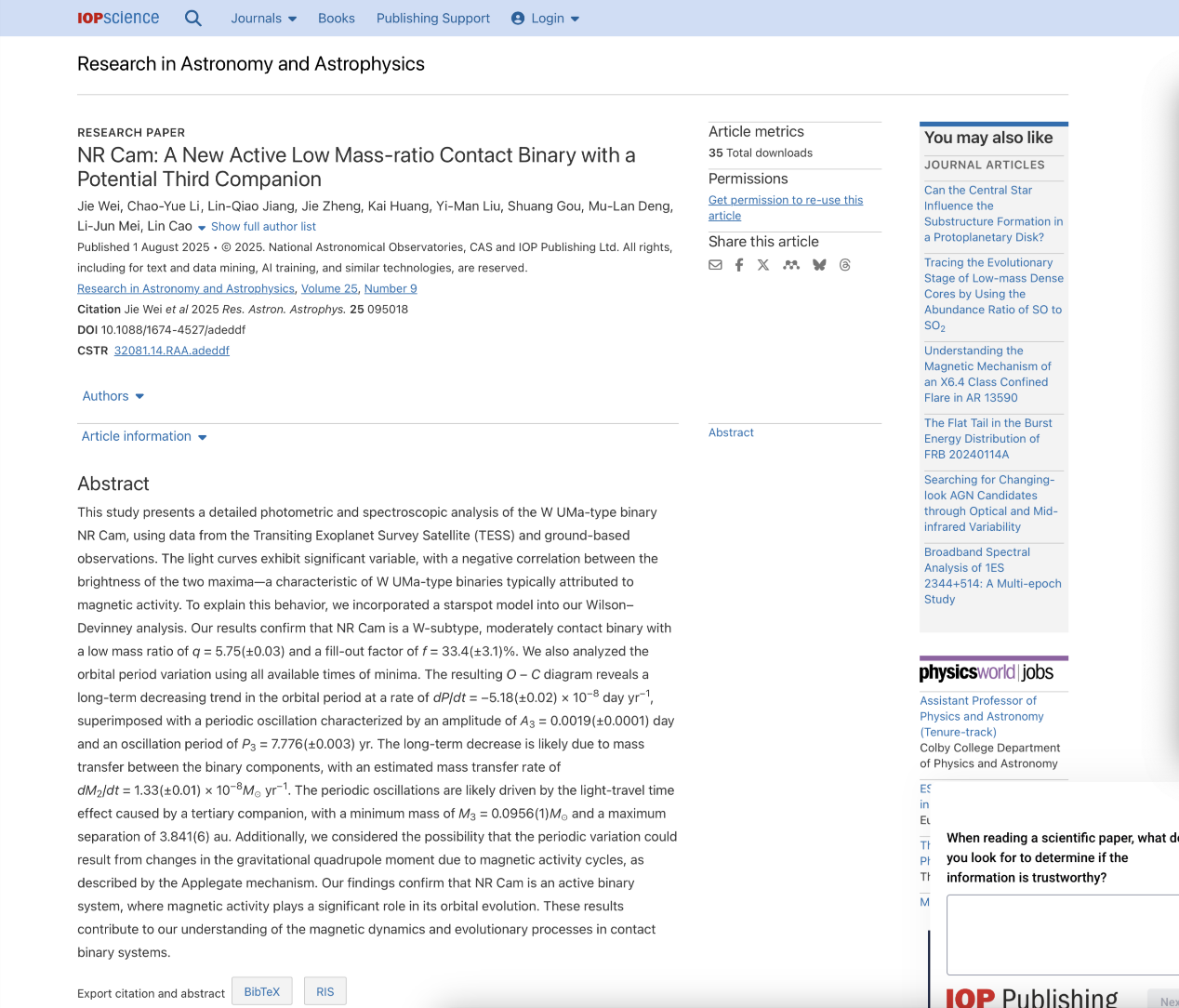Export citation in RIS format

[325, 992]
